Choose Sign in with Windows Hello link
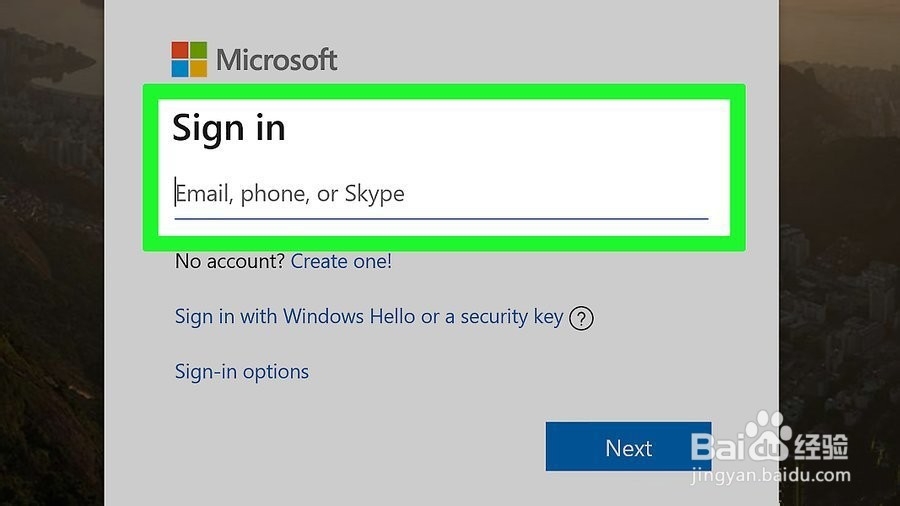This screenshot has width=900, height=506. click(x=369, y=317)
